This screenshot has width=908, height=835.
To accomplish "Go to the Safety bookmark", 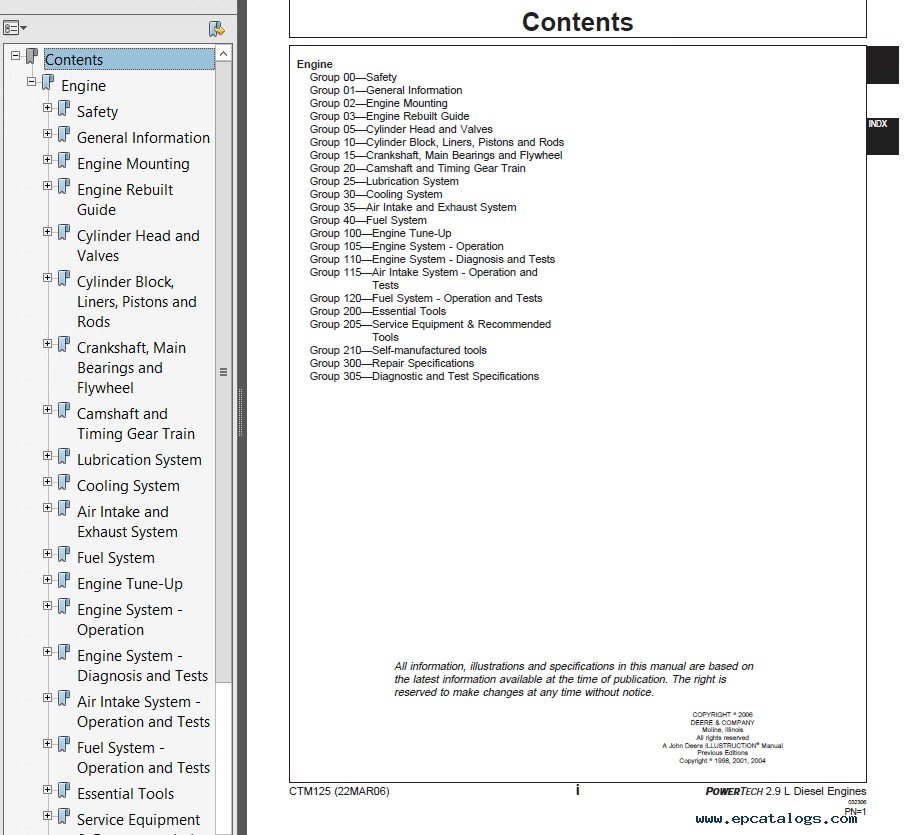I will 97,112.
